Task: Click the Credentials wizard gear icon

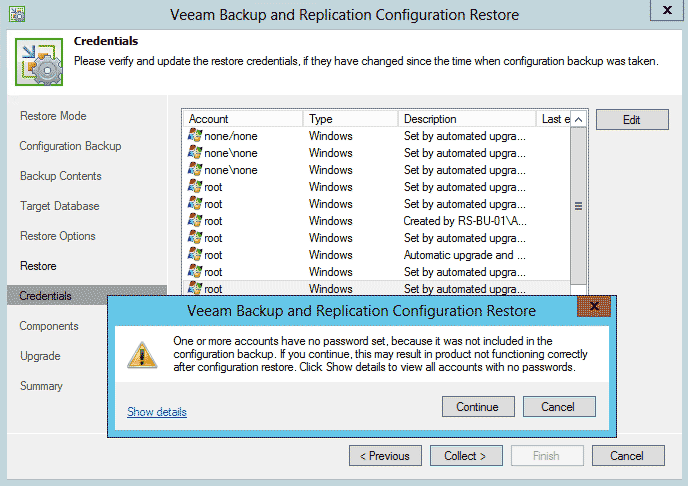Action: click(x=39, y=62)
